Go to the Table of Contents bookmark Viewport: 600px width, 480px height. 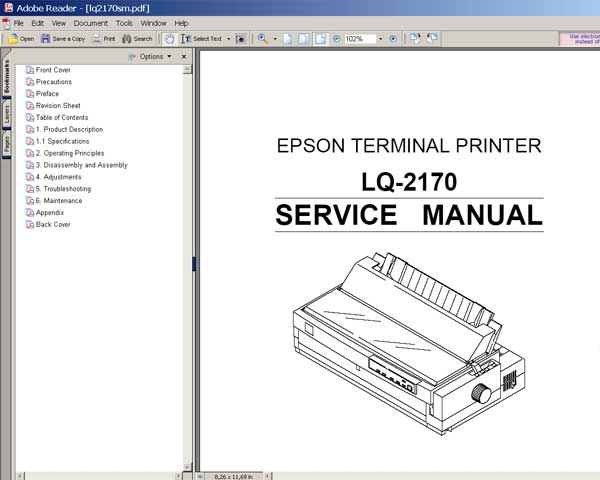[62, 118]
